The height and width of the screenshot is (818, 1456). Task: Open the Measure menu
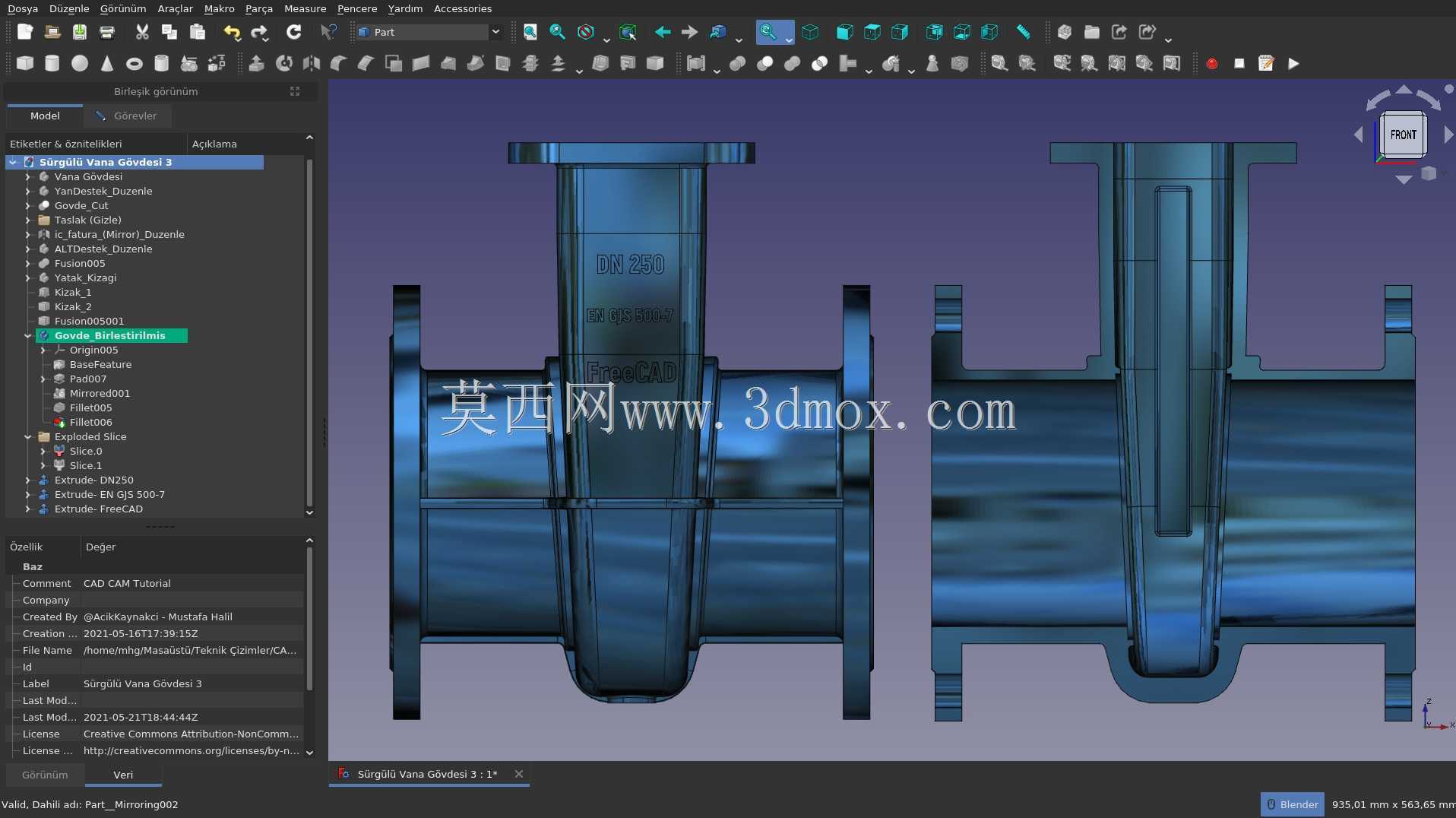point(305,8)
